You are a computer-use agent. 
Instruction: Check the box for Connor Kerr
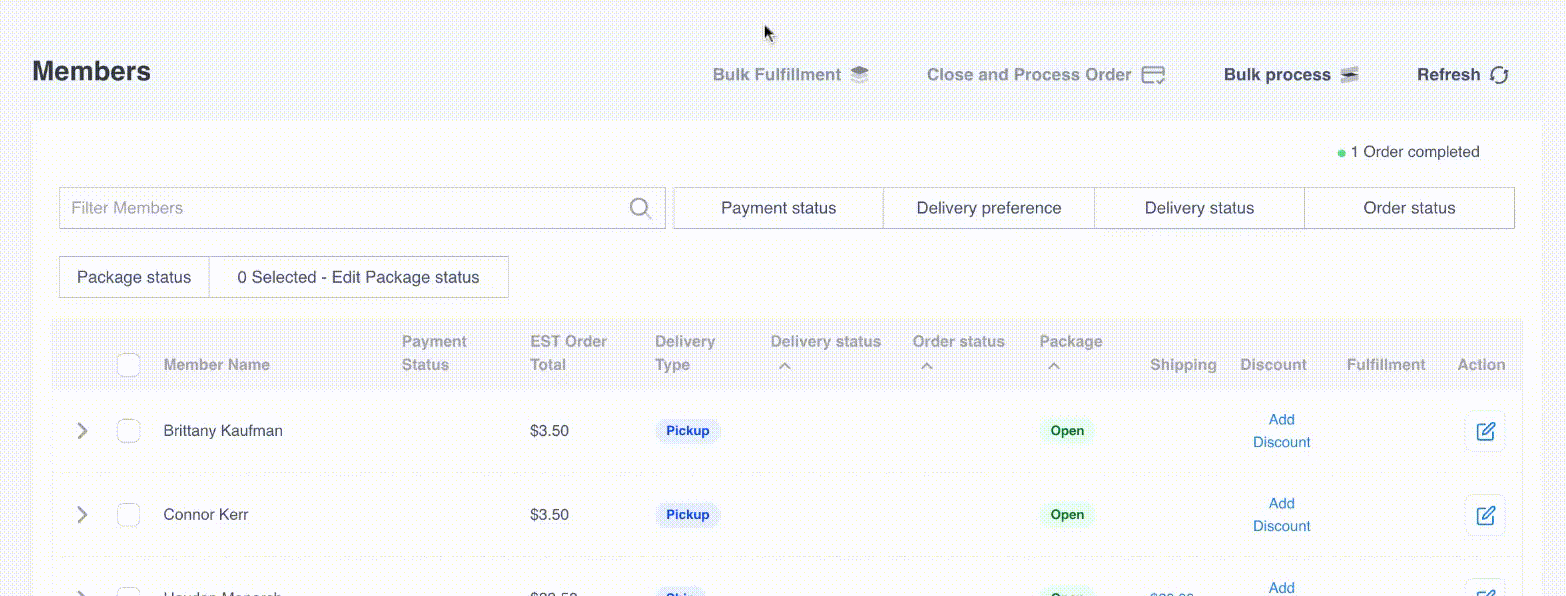(x=128, y=515)
